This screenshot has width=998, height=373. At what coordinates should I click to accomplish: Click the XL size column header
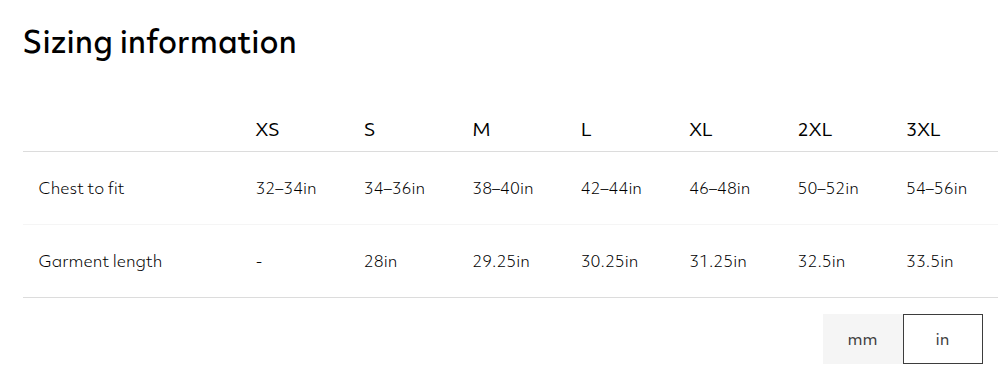click(701, 130)
